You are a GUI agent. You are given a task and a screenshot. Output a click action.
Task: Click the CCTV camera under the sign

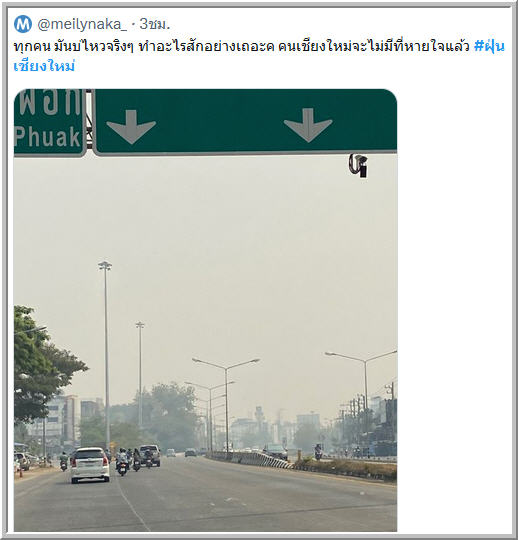pos(358,165)
